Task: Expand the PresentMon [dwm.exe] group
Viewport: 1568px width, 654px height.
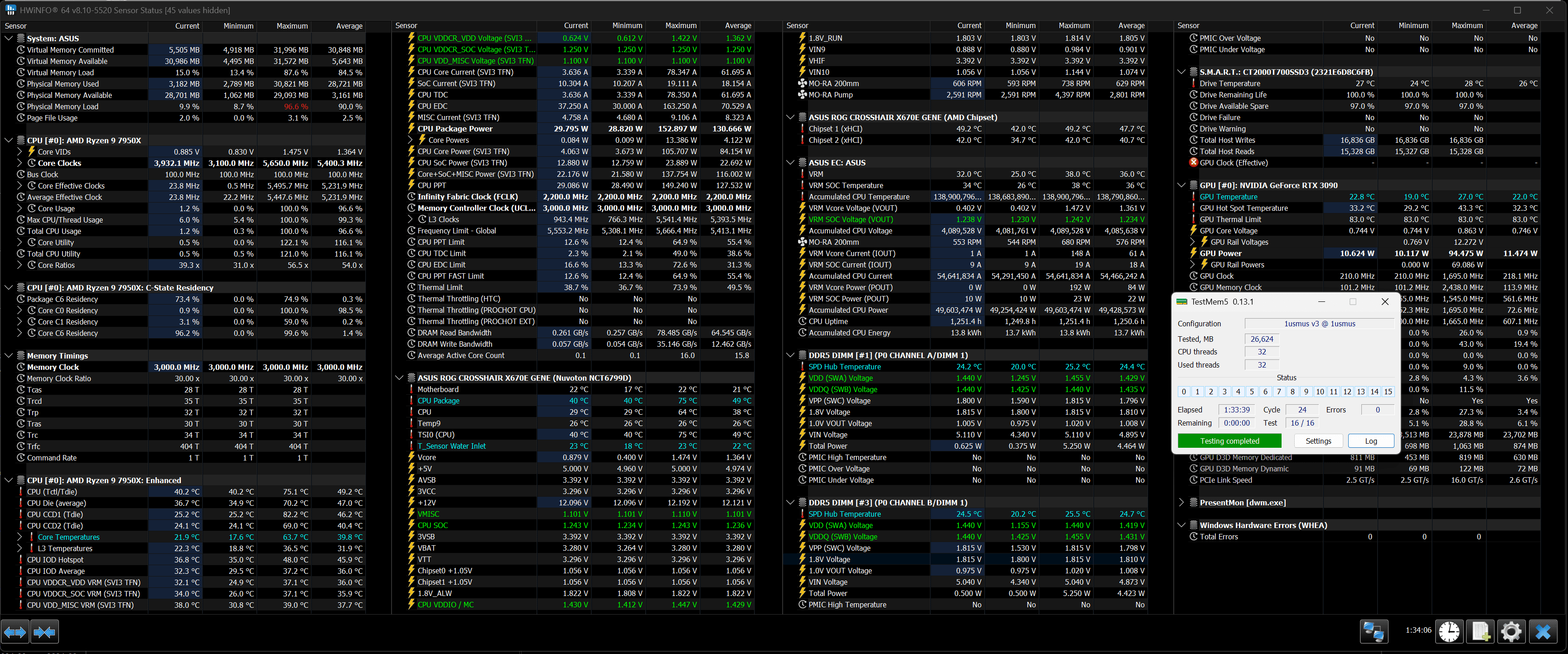Action: [x=1181, y=502]
